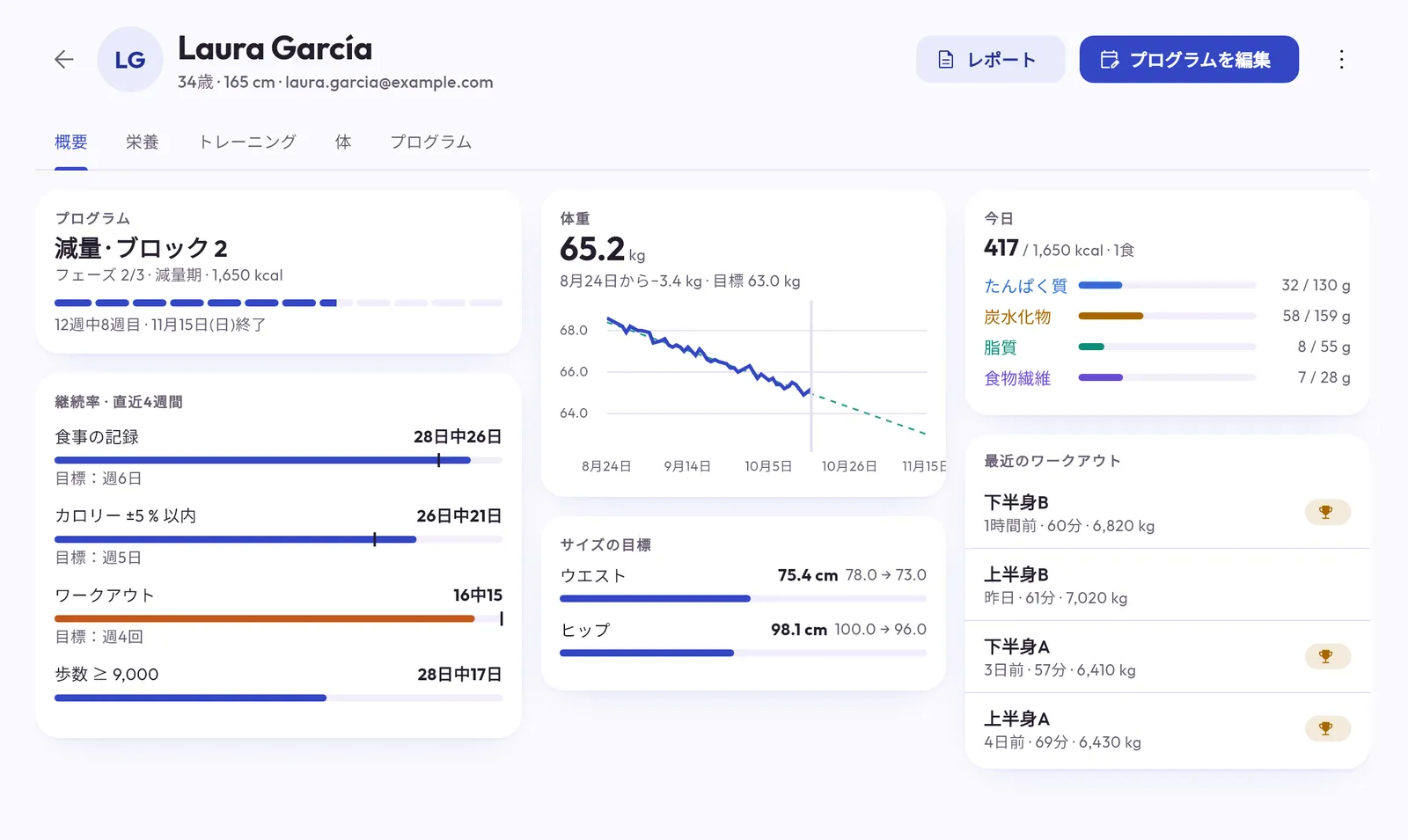Screen dimensions: 1408x840
Task: Click the trophy badge on 下半身A workout
Action: click(x=1326, y=656)
